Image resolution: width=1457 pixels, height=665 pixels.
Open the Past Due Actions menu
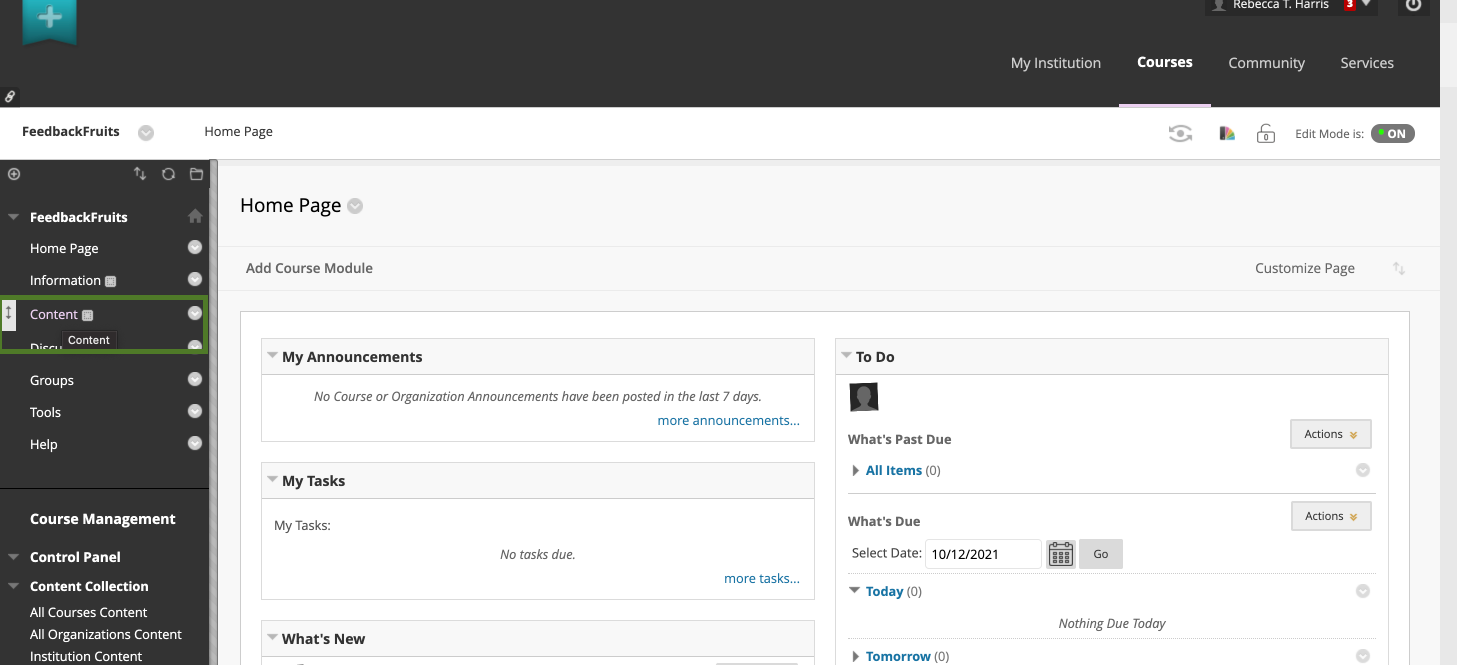1331,434
